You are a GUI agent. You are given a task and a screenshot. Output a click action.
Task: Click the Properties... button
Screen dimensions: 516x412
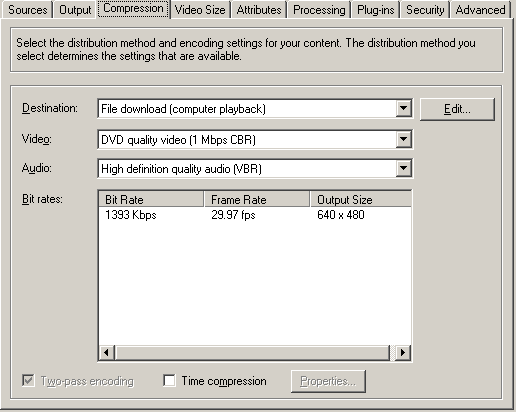pyautogui.click(x=328, y=381)
